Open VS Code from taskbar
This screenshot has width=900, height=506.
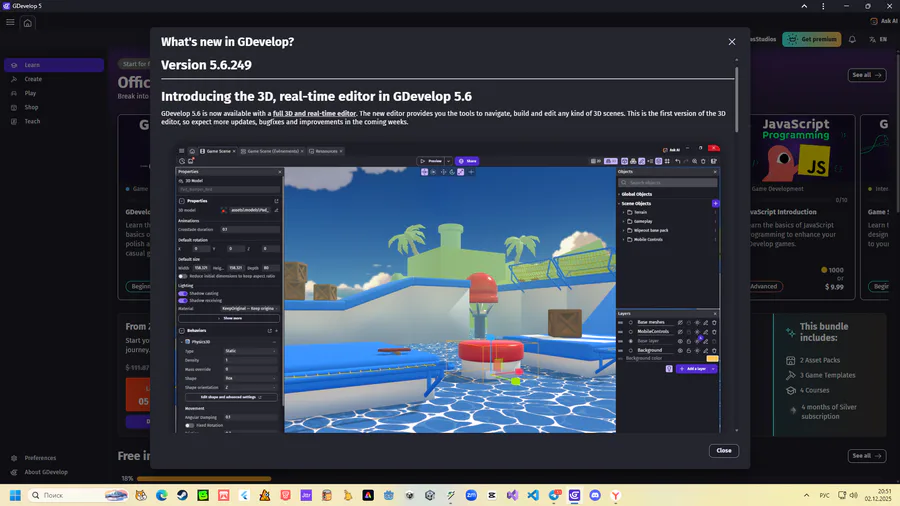(x=533, y=495)
